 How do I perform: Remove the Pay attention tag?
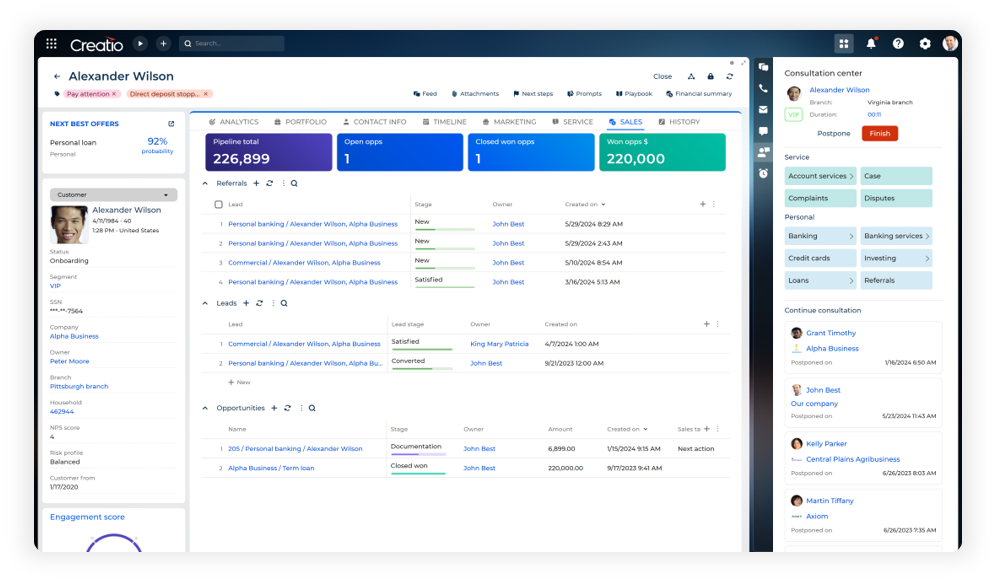tap(114, 94)
